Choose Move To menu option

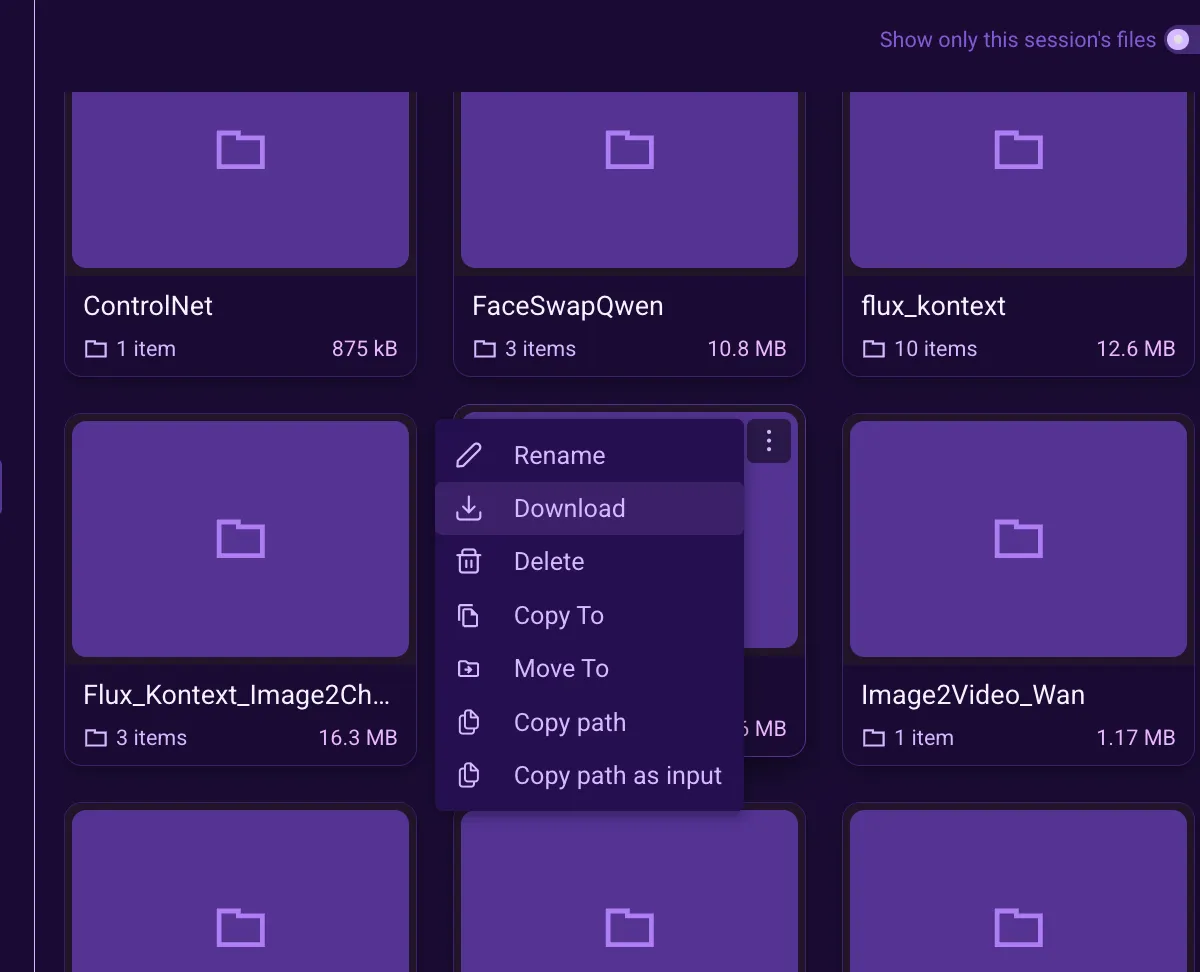[589, 669]
